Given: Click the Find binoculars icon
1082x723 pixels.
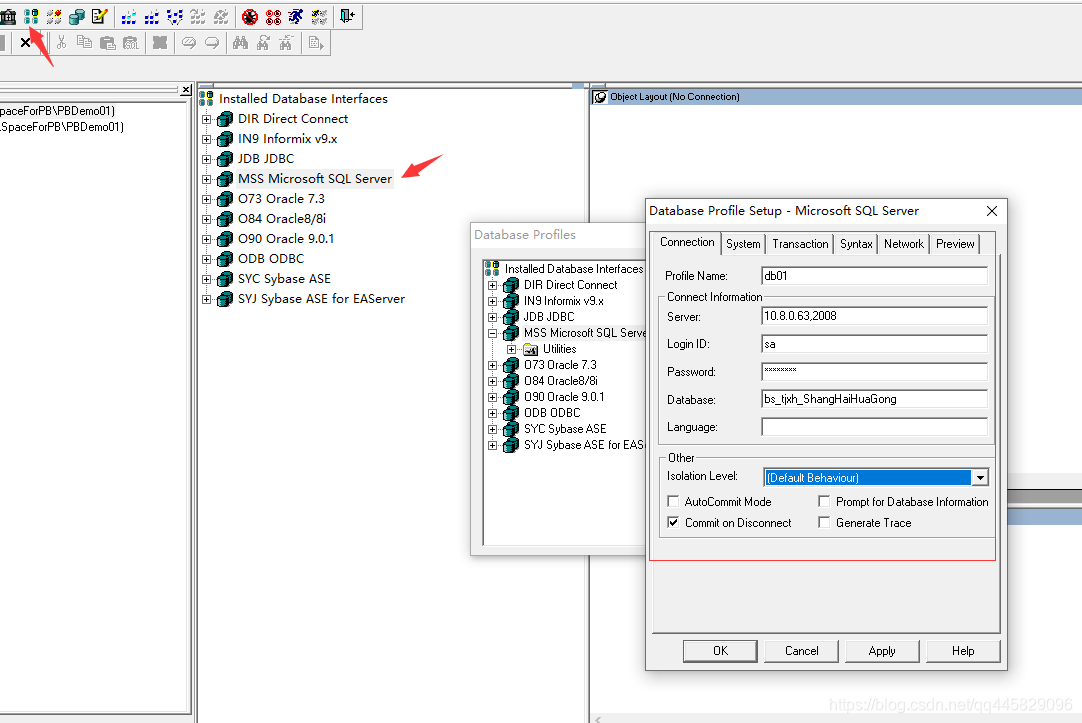Looking at the screenshot, I should tap(240, 43).
